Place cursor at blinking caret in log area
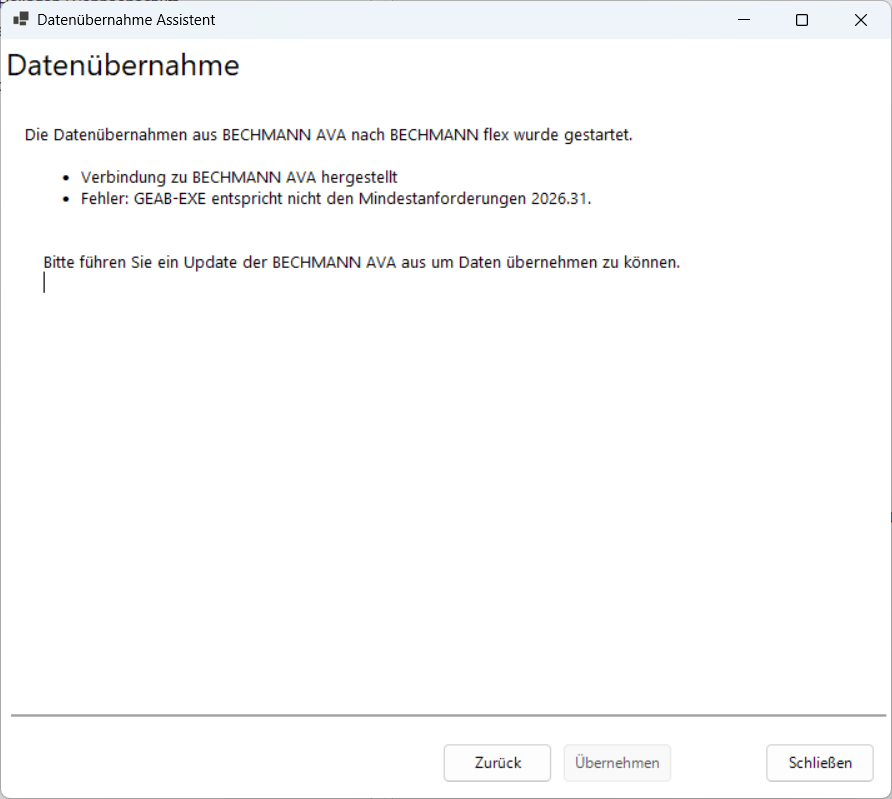 [x=45, y=283]
